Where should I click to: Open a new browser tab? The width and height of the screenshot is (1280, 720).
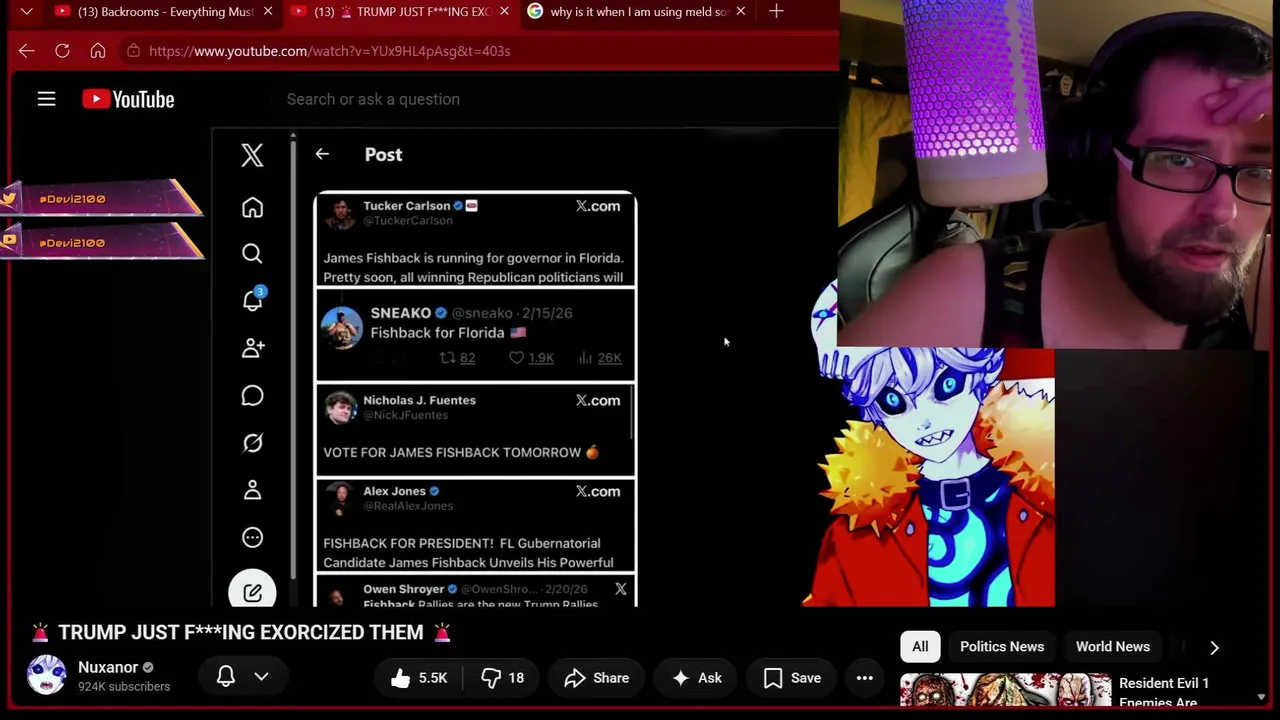coord(776,11)
